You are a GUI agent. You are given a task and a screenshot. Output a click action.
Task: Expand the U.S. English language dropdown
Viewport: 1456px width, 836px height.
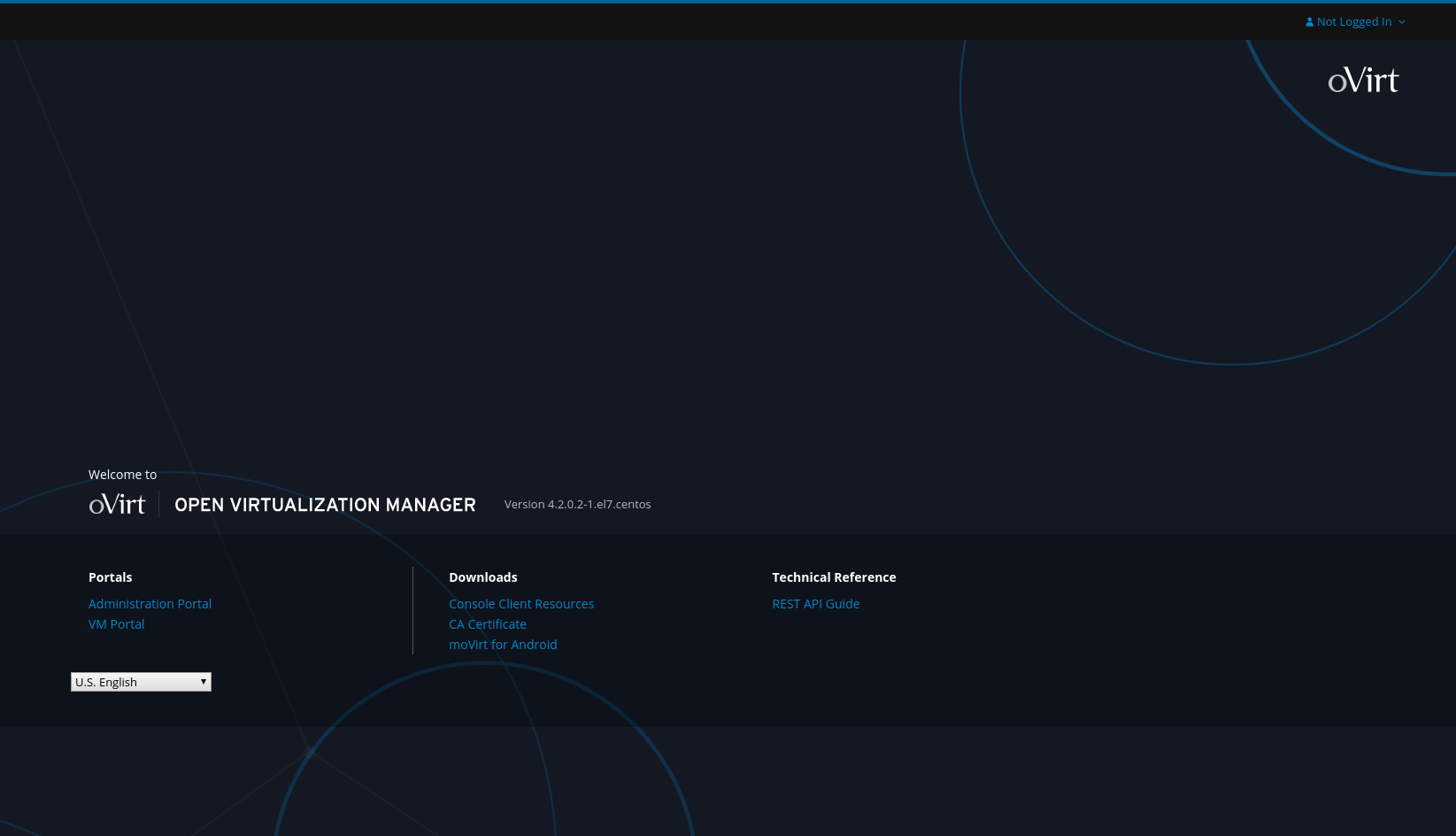(141, 682)
